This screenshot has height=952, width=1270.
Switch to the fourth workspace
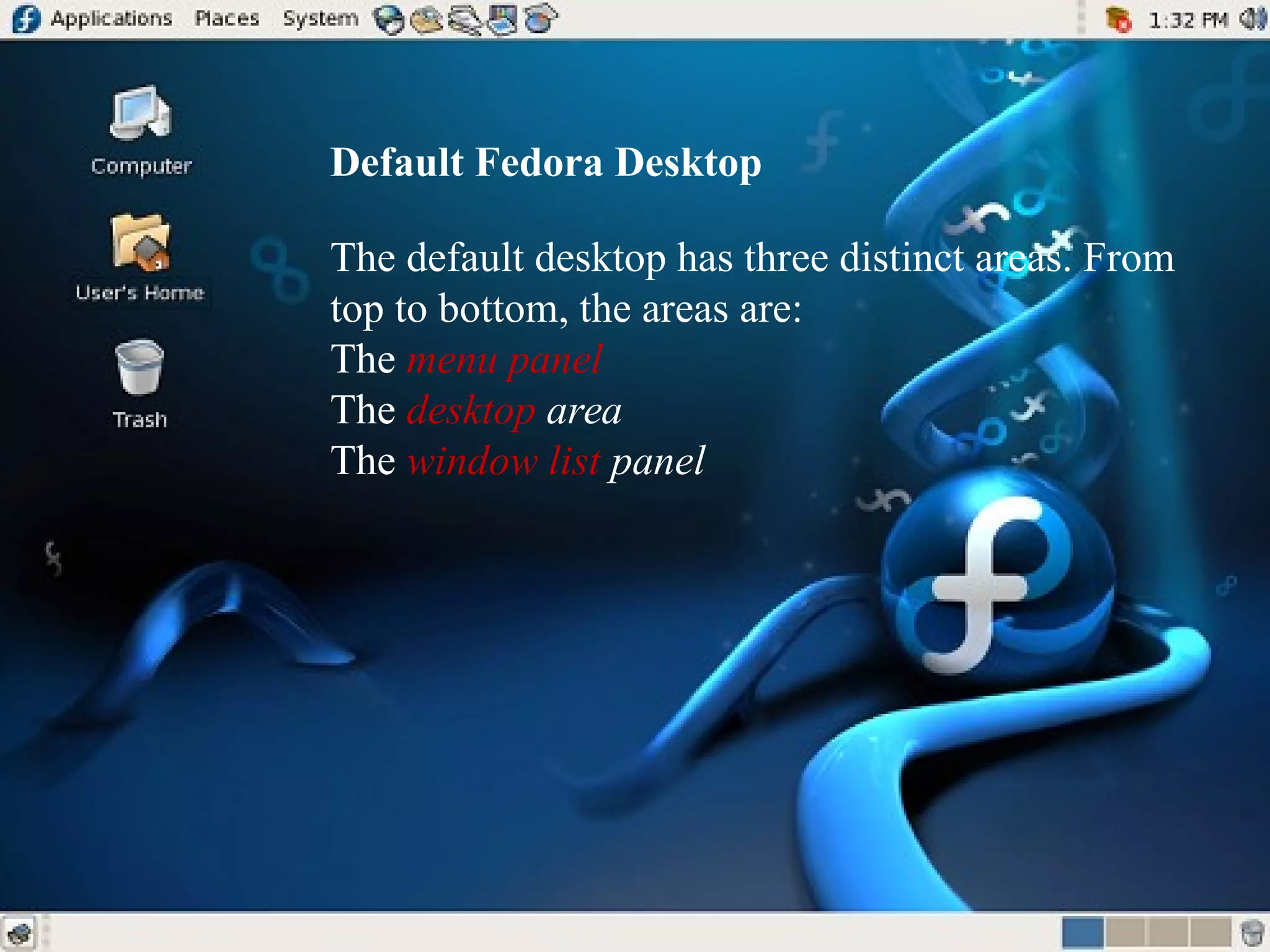1210,933
